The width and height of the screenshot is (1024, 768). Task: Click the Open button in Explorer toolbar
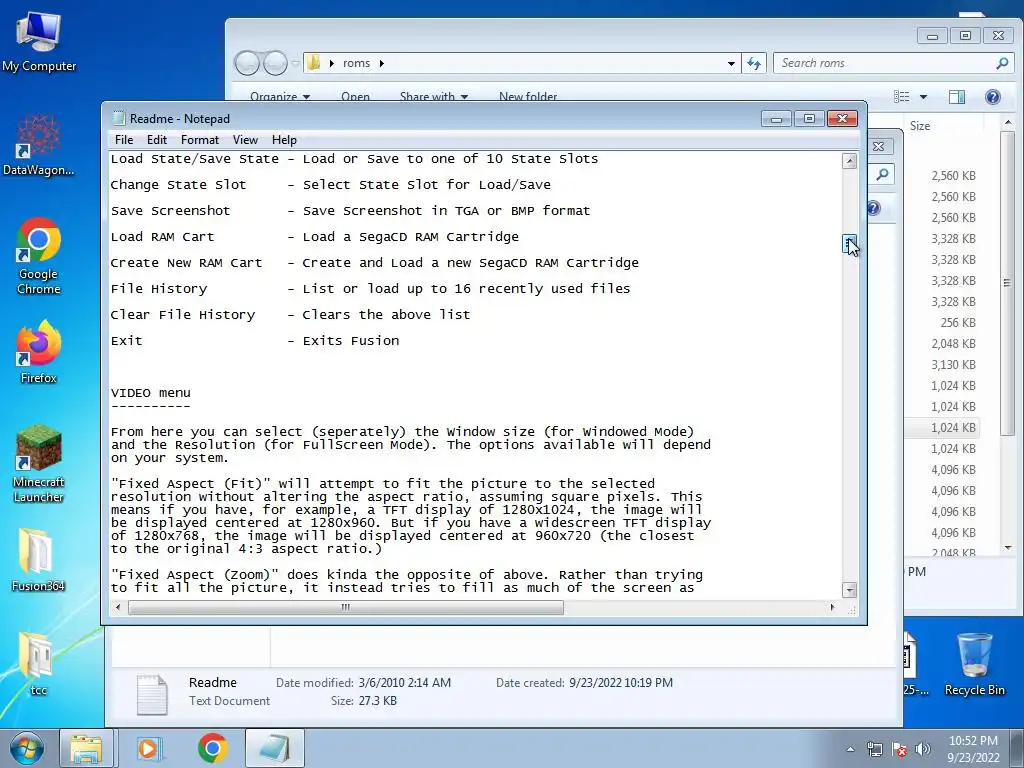point(355,97)
